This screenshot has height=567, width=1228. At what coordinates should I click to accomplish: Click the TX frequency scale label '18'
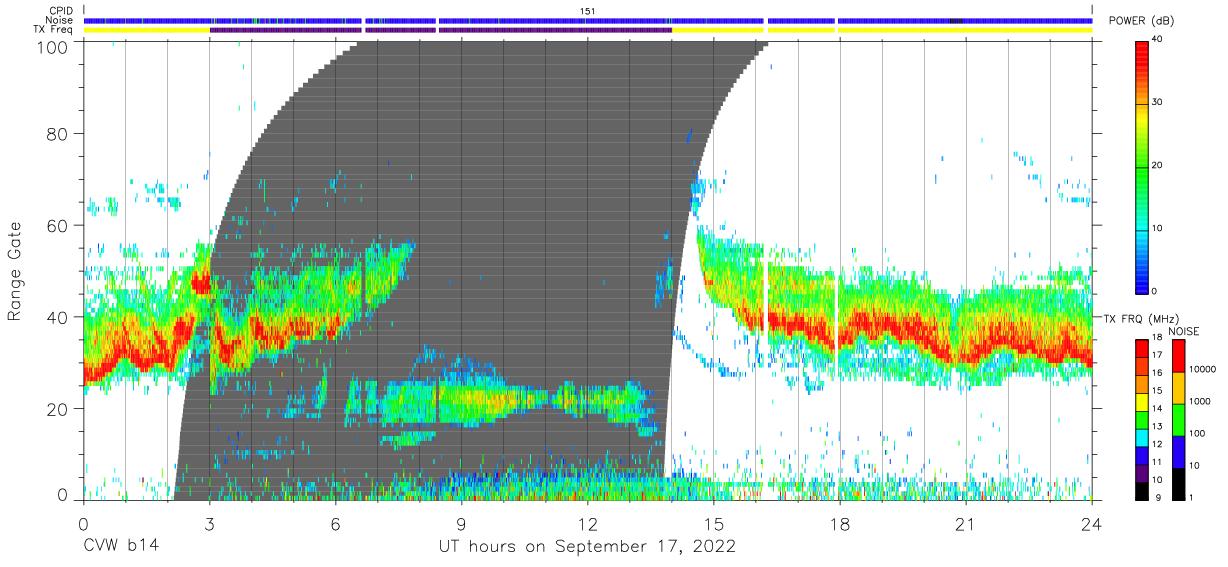click(x=1159, y=339)
